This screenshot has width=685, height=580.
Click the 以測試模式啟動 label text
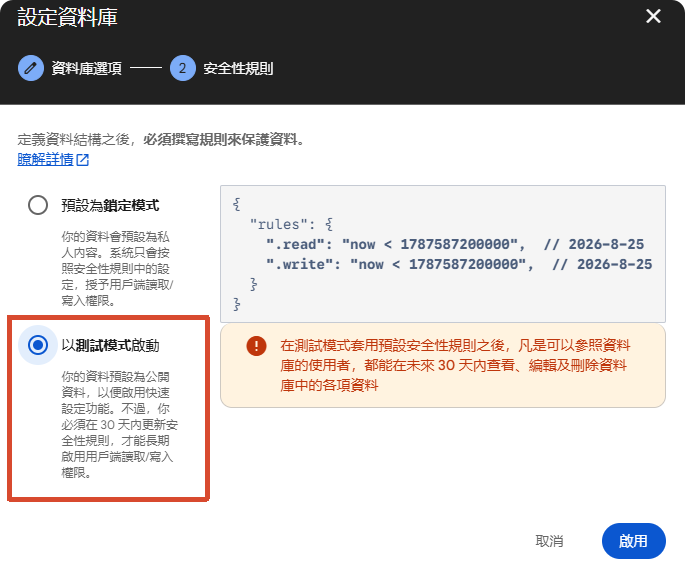click(110, 345)
